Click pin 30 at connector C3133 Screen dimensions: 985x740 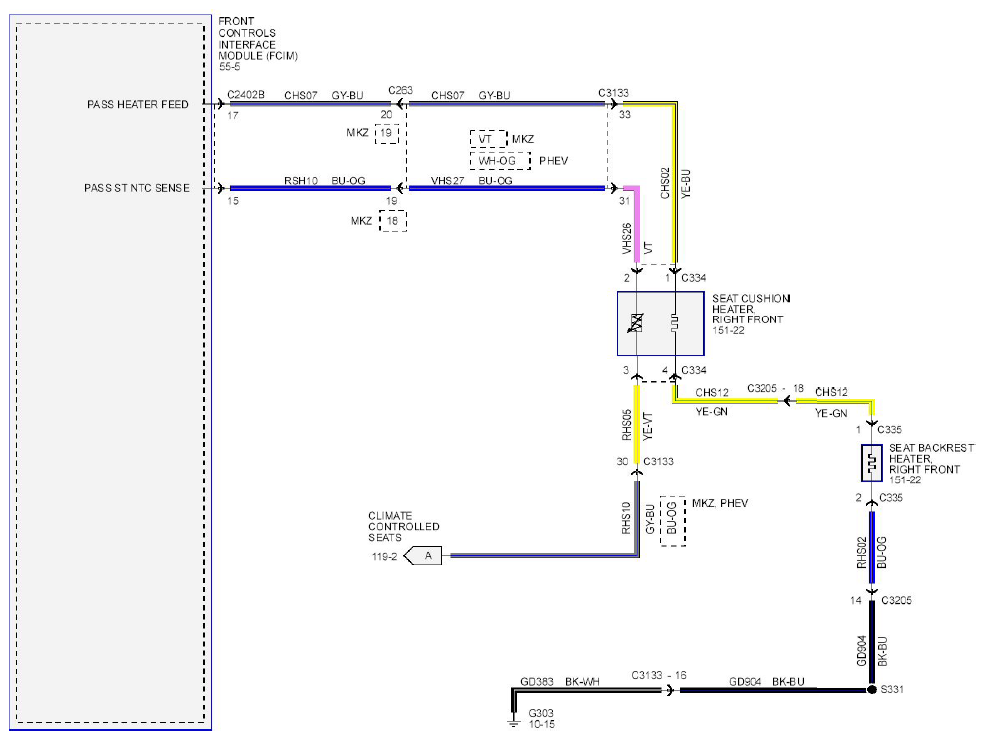click(622, 462)
